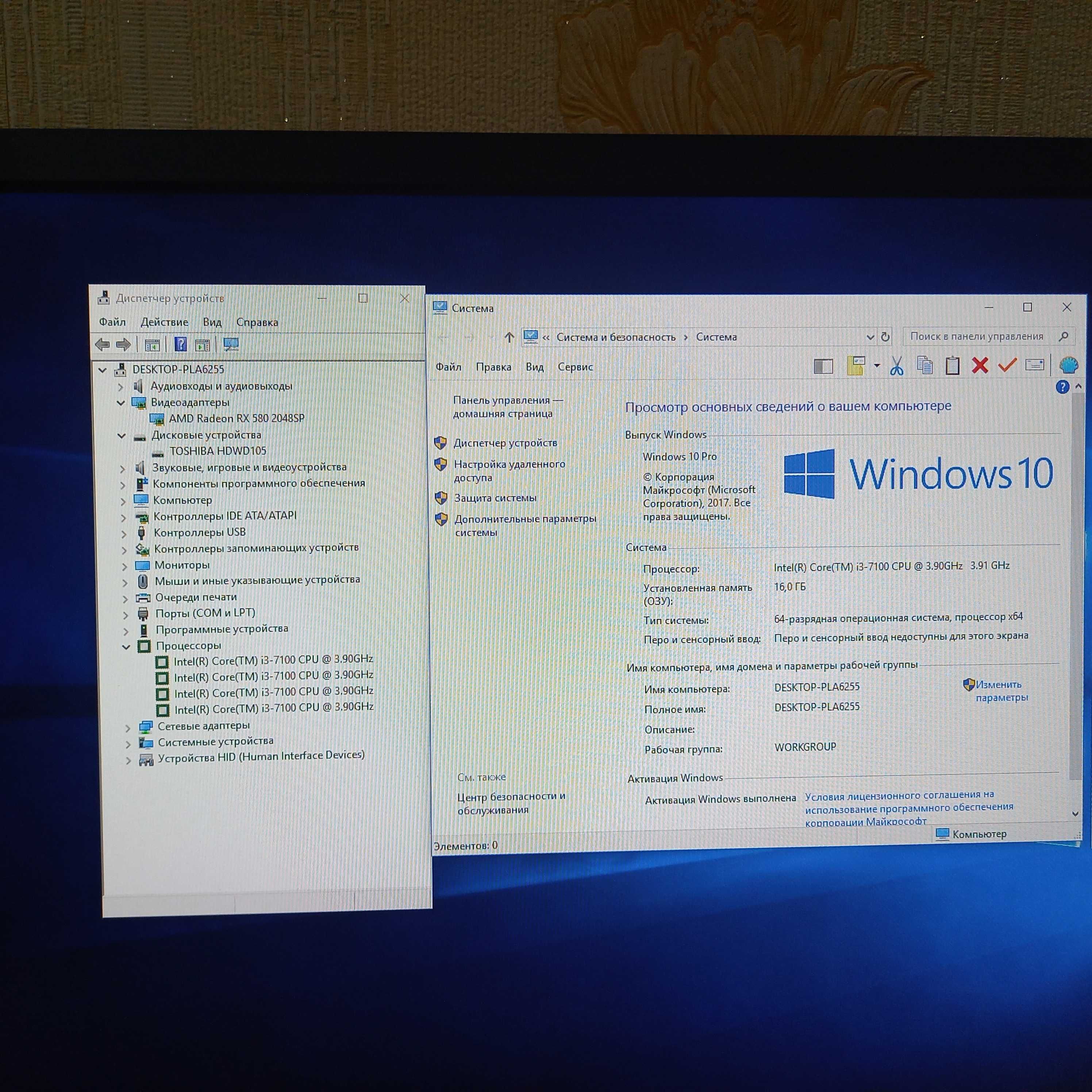Select the last Intel Core i3-7100 processor entry
The height and width of the screenshot is (1092, 1092).
pos(274,708)
